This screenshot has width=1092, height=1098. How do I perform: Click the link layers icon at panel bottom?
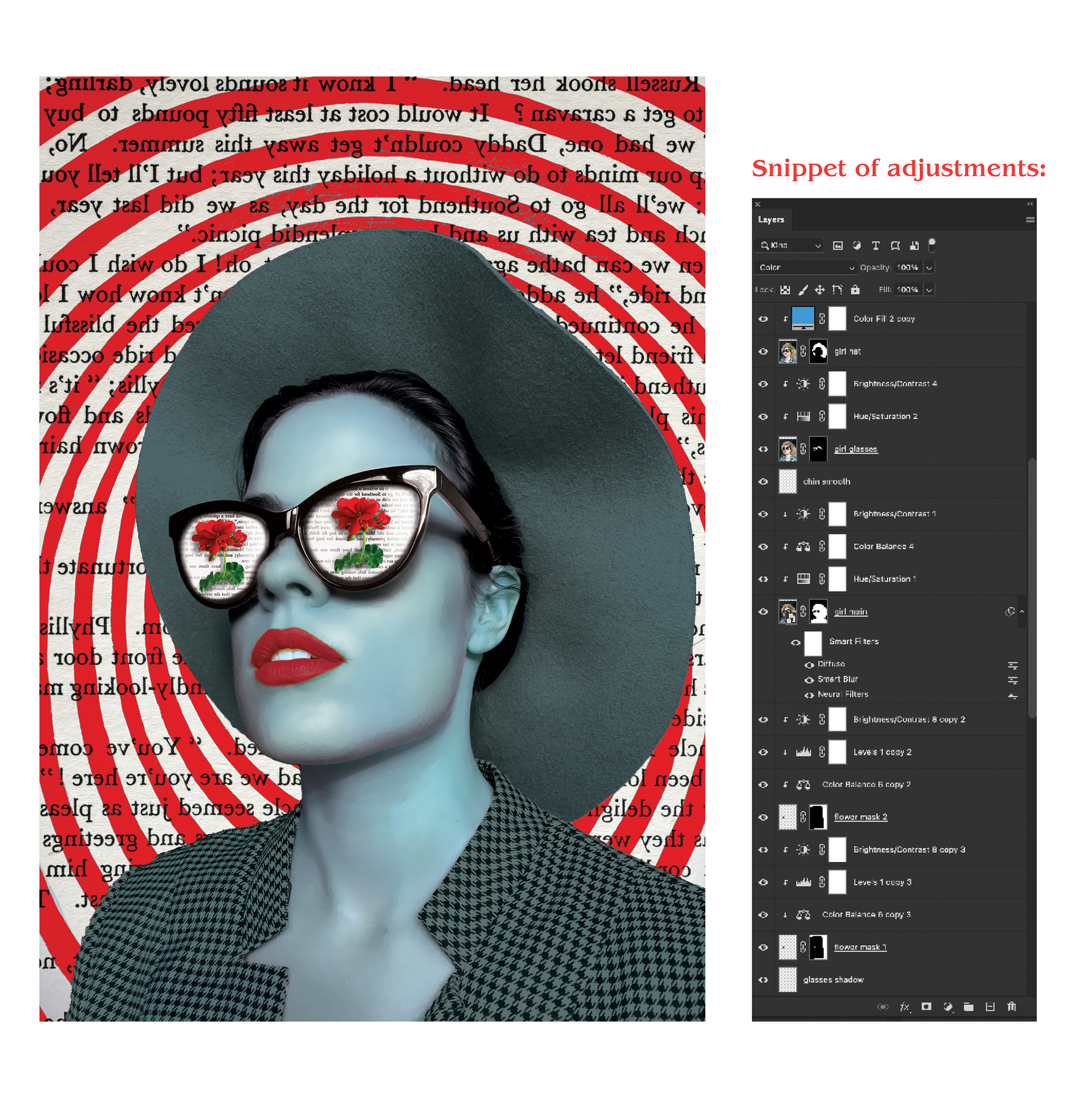click(883, 1006)
